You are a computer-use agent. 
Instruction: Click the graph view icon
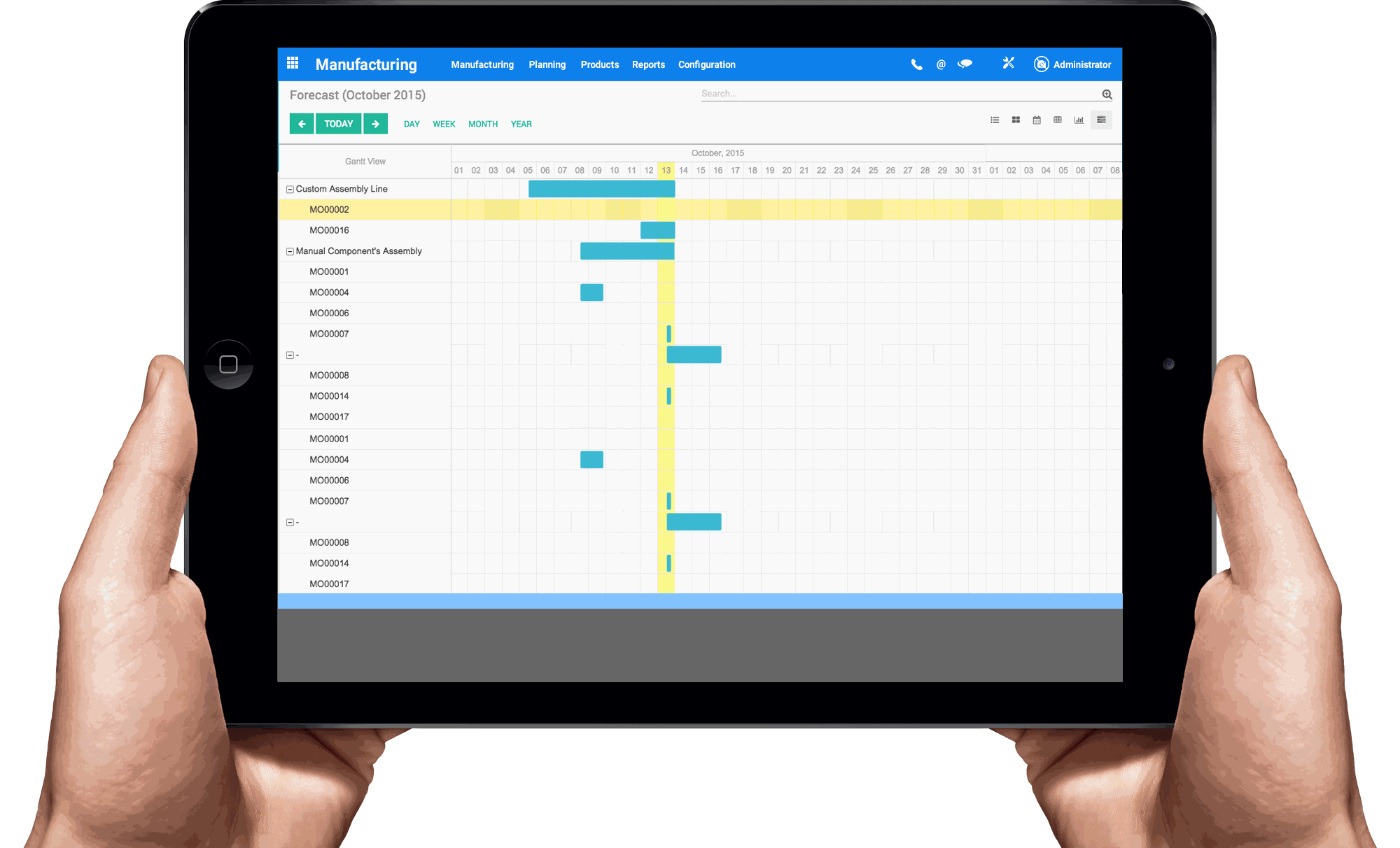(x=1077, y=120)
